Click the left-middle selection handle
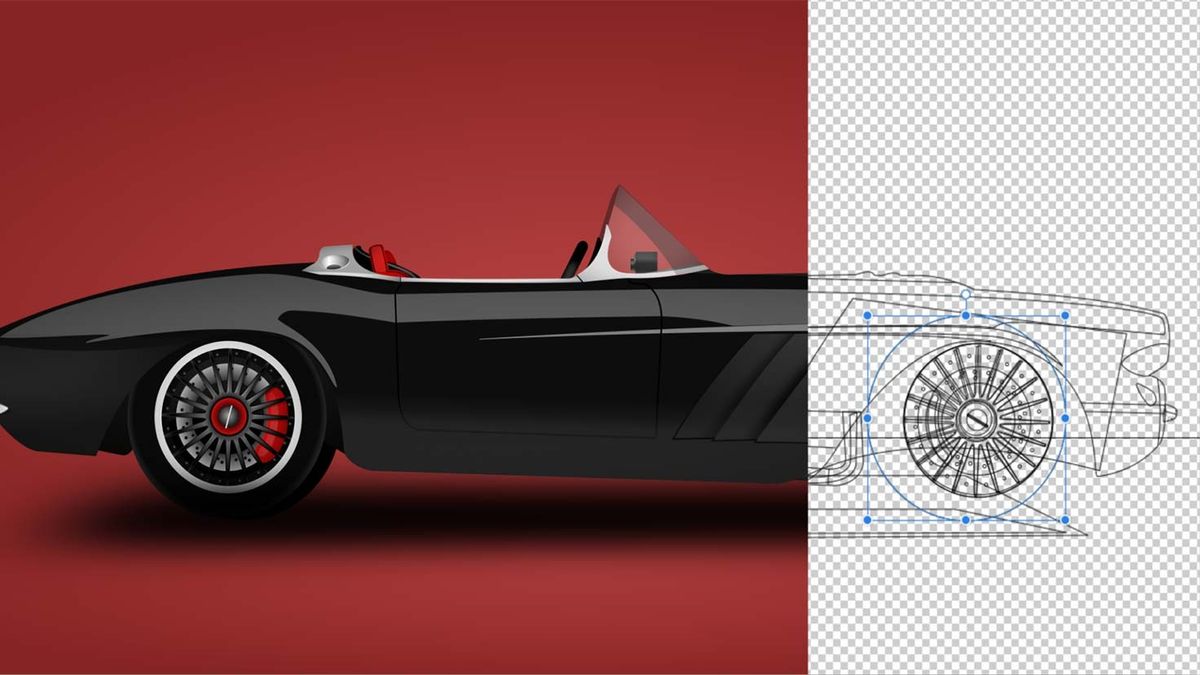The image size is (1200, 675). (x=869, y=418)
